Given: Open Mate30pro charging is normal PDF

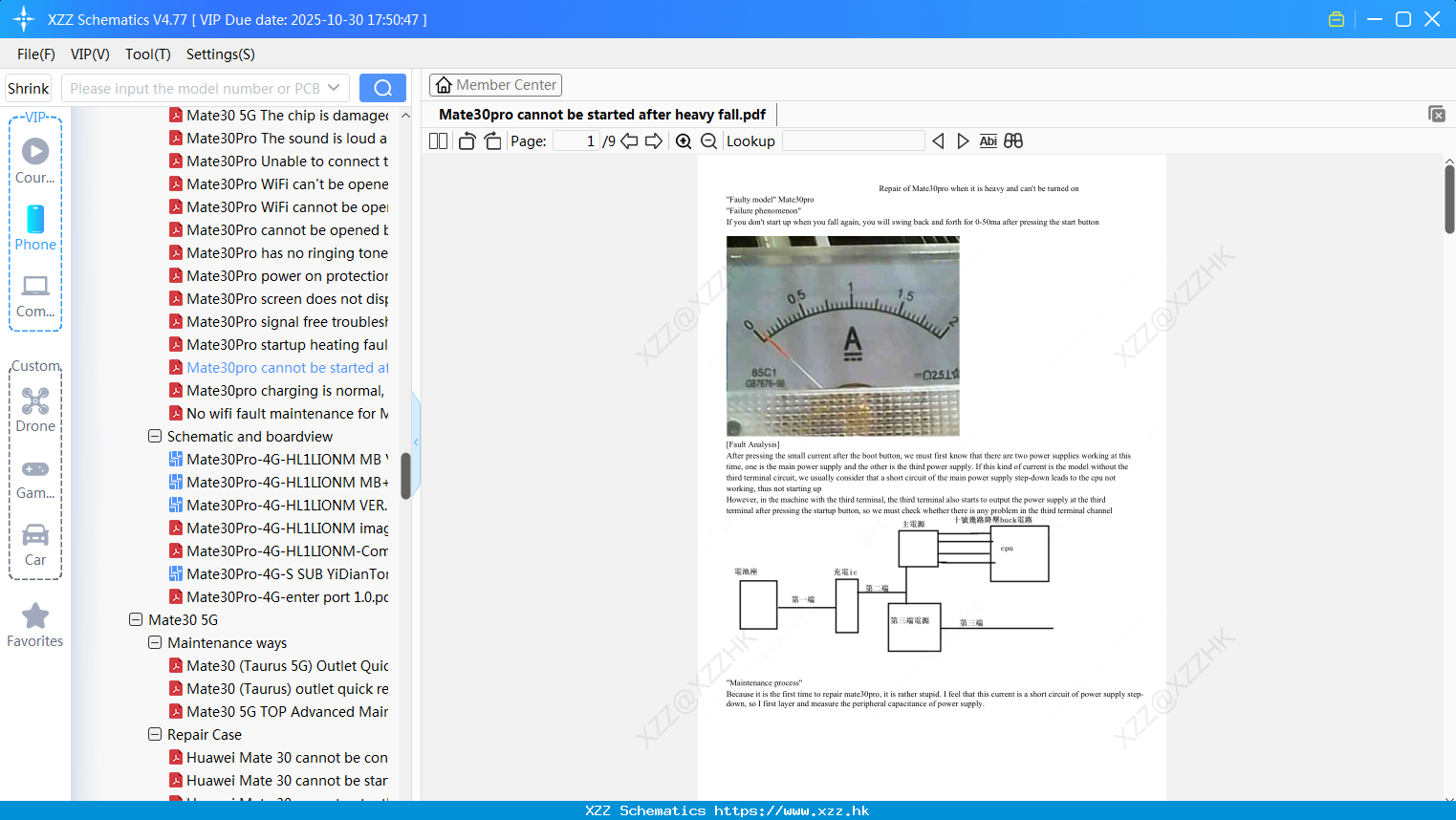Looking at the screenshot, I should pos(278,390).
